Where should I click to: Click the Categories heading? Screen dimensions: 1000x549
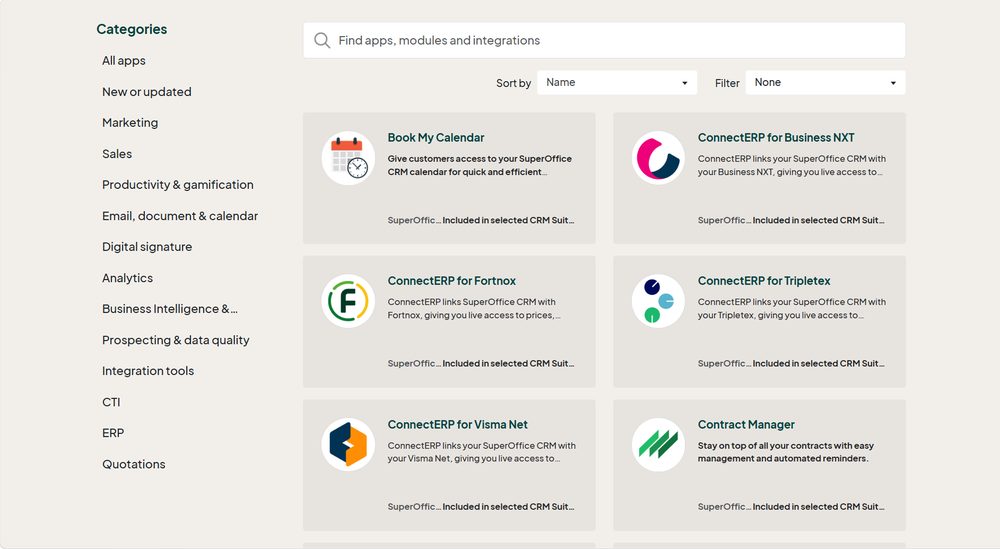131,29
